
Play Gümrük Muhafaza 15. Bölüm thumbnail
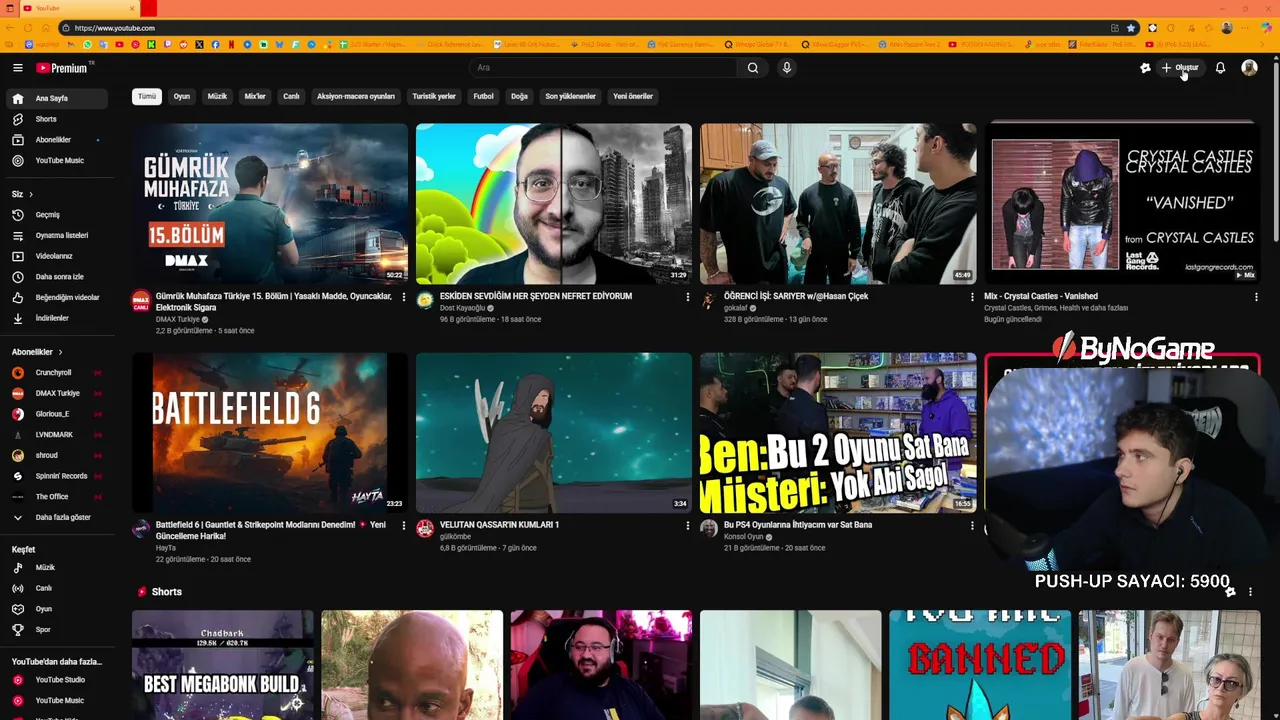[x=270, y=204]
